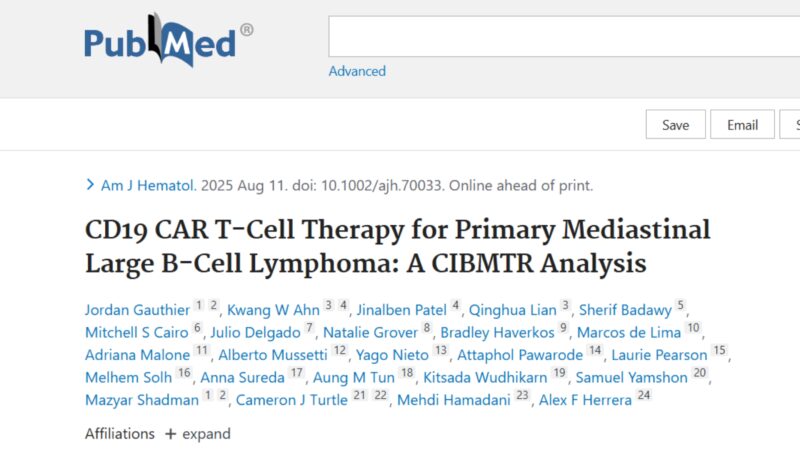
Task: Open Cameron J Turtle author link
Action: pos(291,399)
